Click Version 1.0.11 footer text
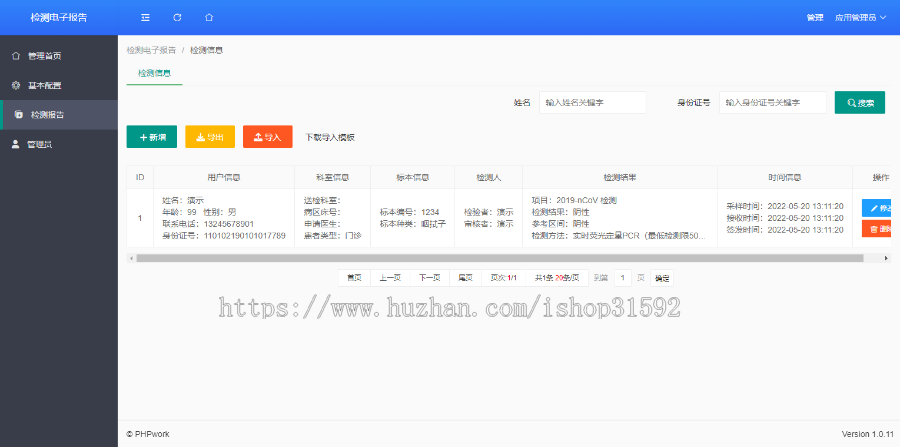This screenshot has height=447, width=900. (868, 434)
